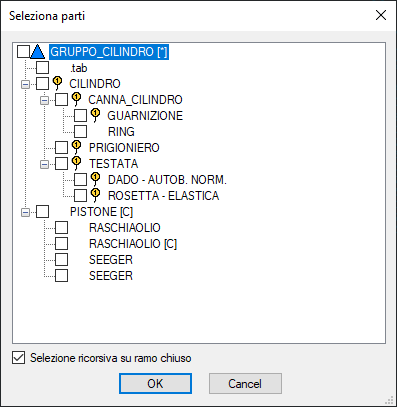Select the .tab tree entry
397x407 pixels.
79,68
